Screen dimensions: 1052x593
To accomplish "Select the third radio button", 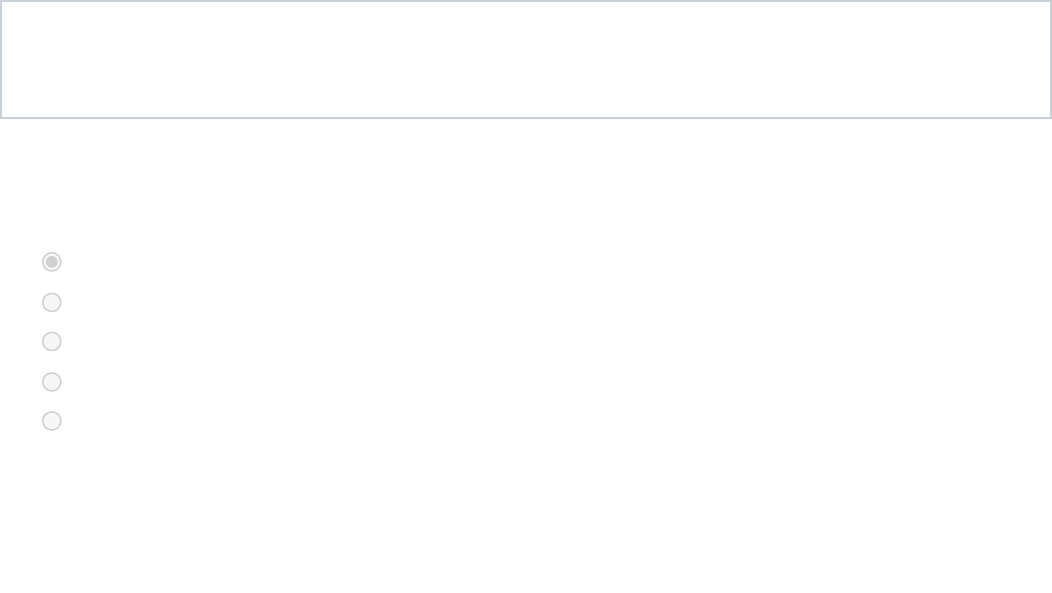I will 52,342.
